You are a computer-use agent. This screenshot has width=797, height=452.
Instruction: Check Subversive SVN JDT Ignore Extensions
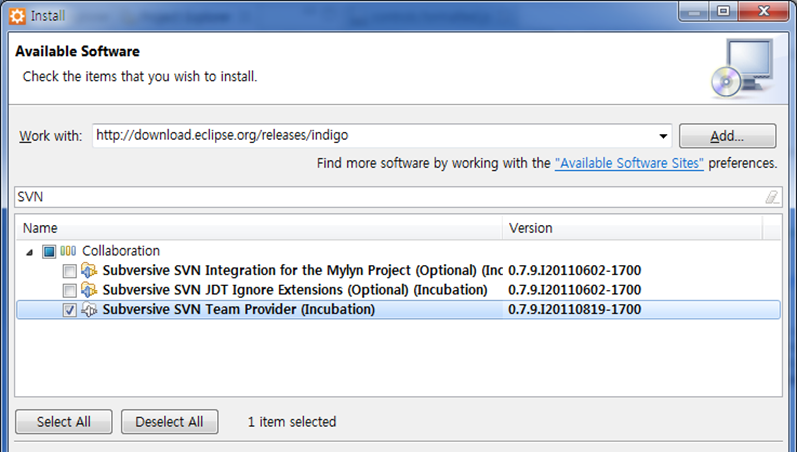click(x=70, y=290)
